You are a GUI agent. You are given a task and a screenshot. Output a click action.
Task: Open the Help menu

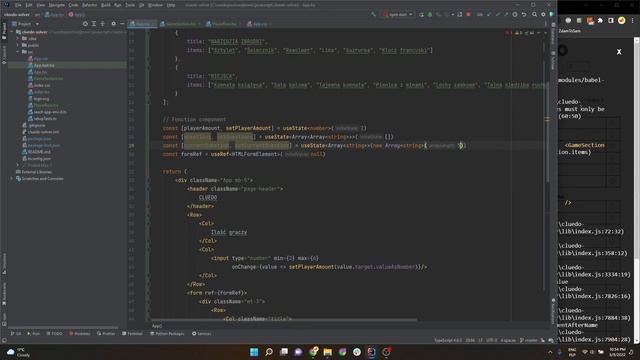click(x=171, y=5)
